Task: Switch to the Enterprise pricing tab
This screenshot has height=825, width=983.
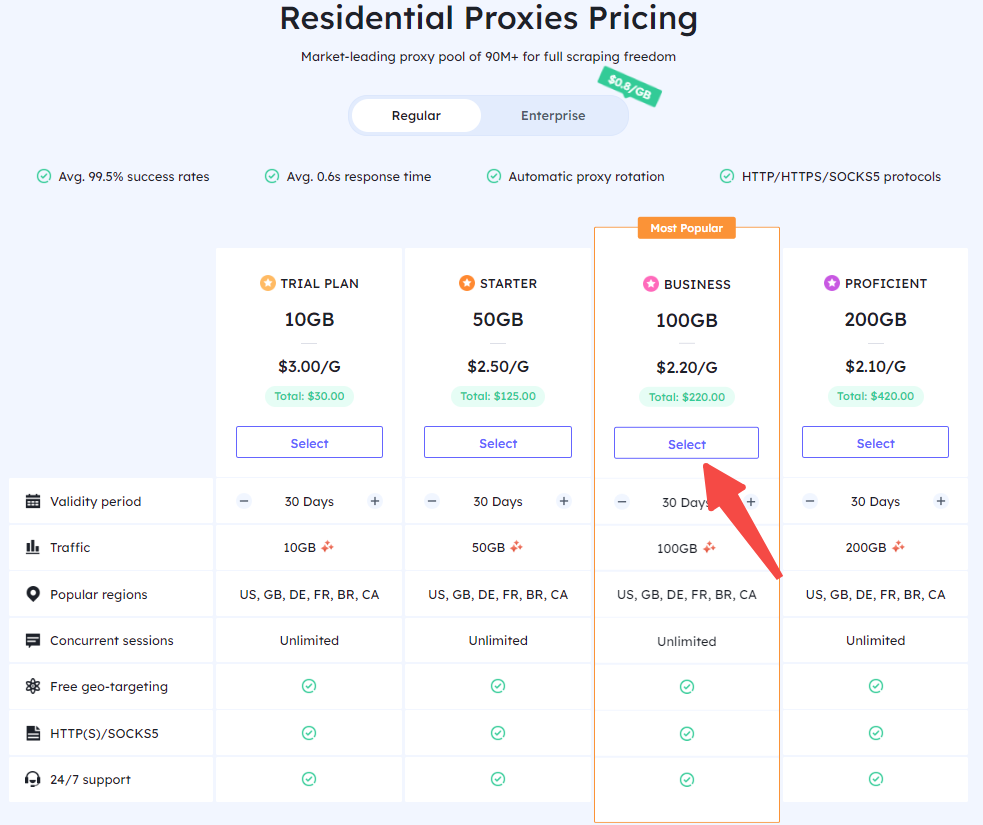Action: point(553,115)
